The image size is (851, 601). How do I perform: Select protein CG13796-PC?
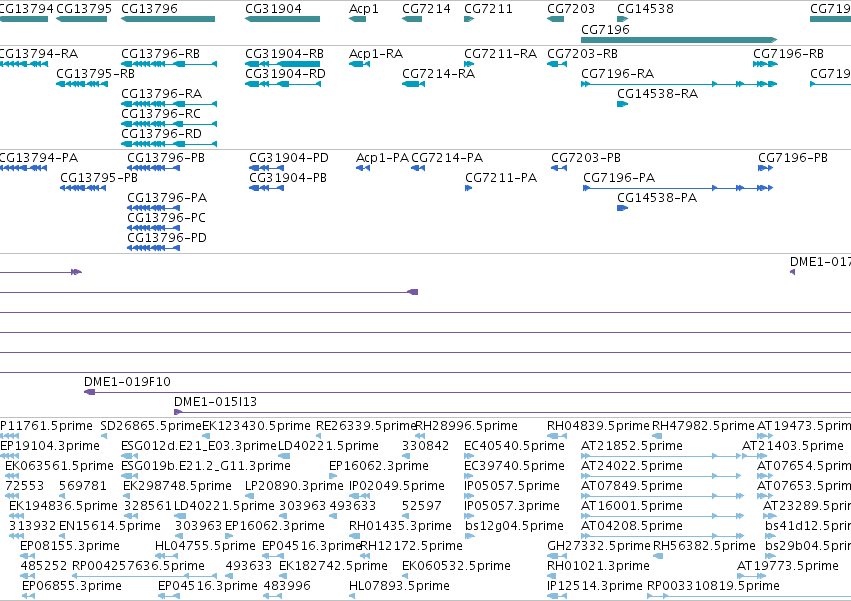(x=154, y=229)
